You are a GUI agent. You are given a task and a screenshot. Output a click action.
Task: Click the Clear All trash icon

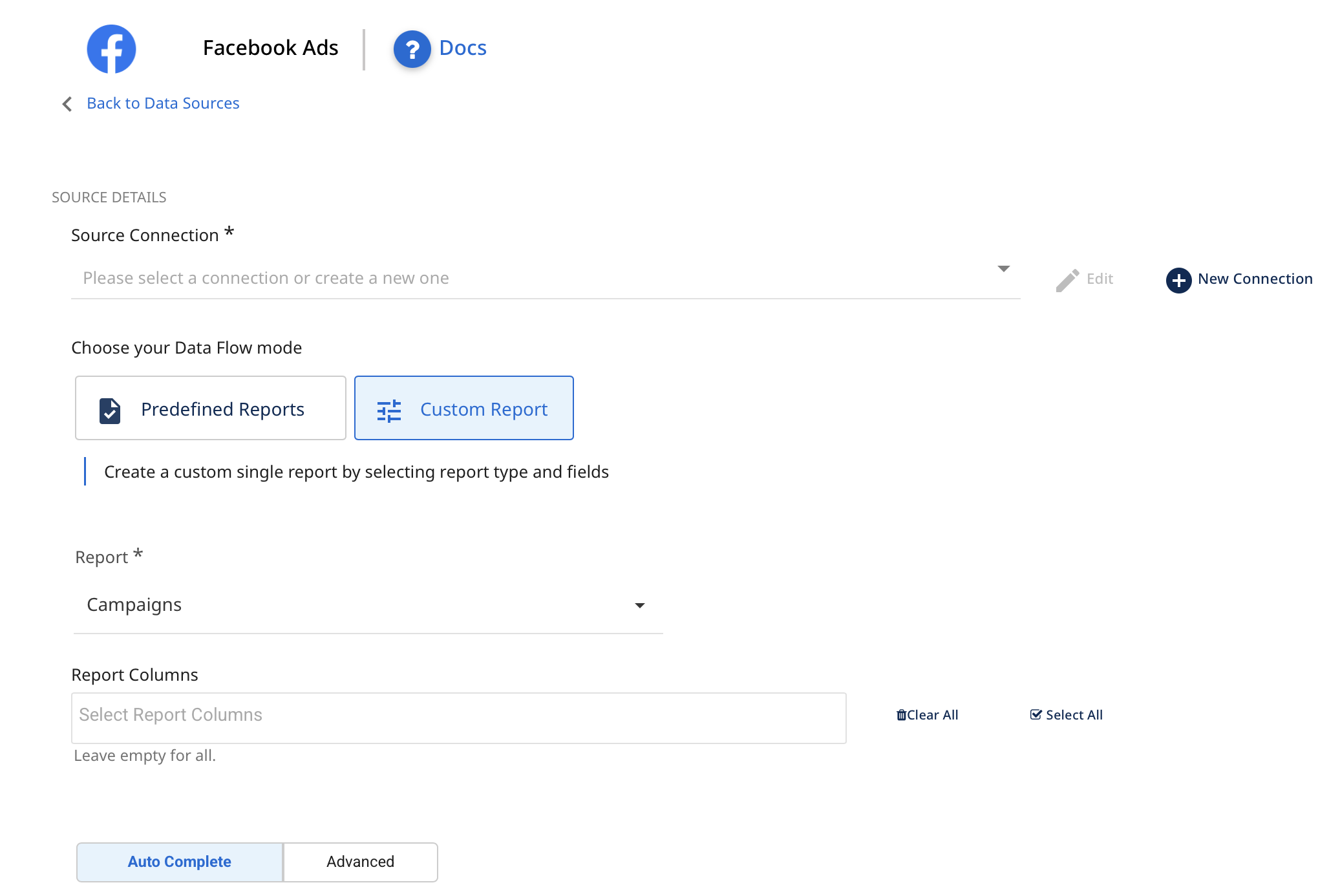pos(901,715)
